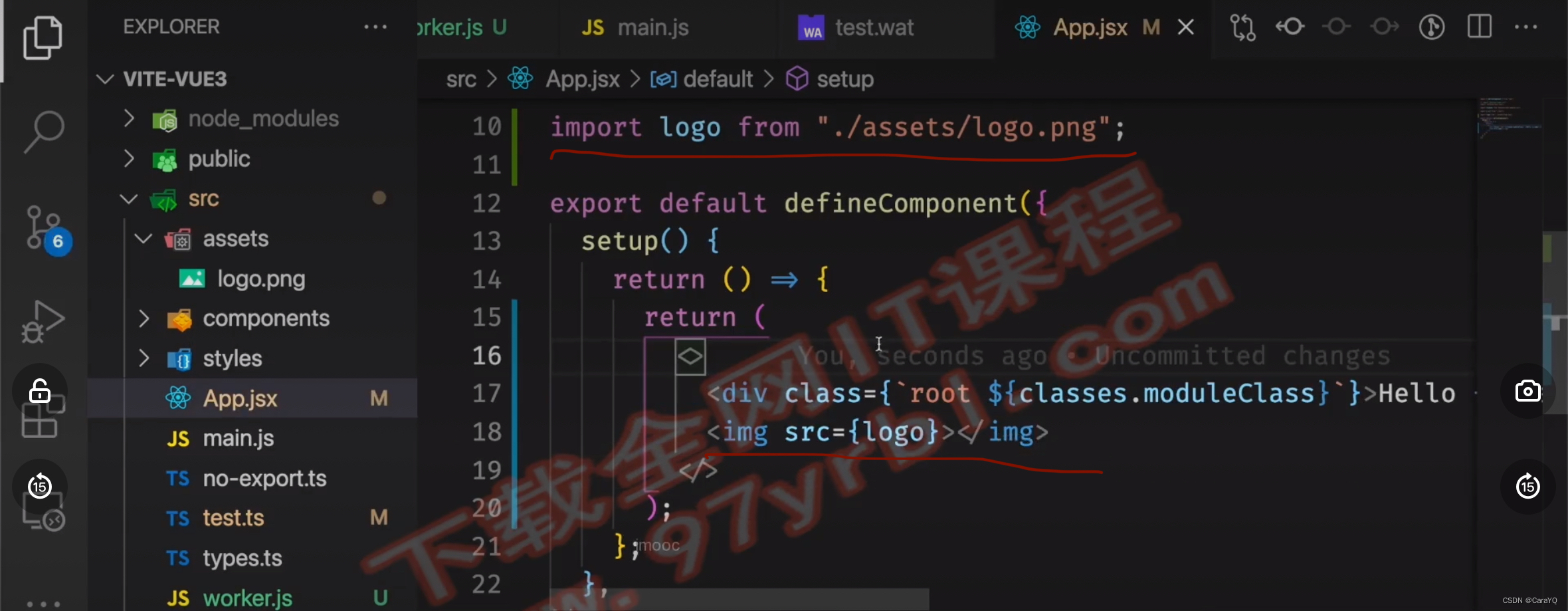Screen dimensions: 1568x611
Task: Expand the public folder
Action: pyautogui.click(x=129, y=159)
